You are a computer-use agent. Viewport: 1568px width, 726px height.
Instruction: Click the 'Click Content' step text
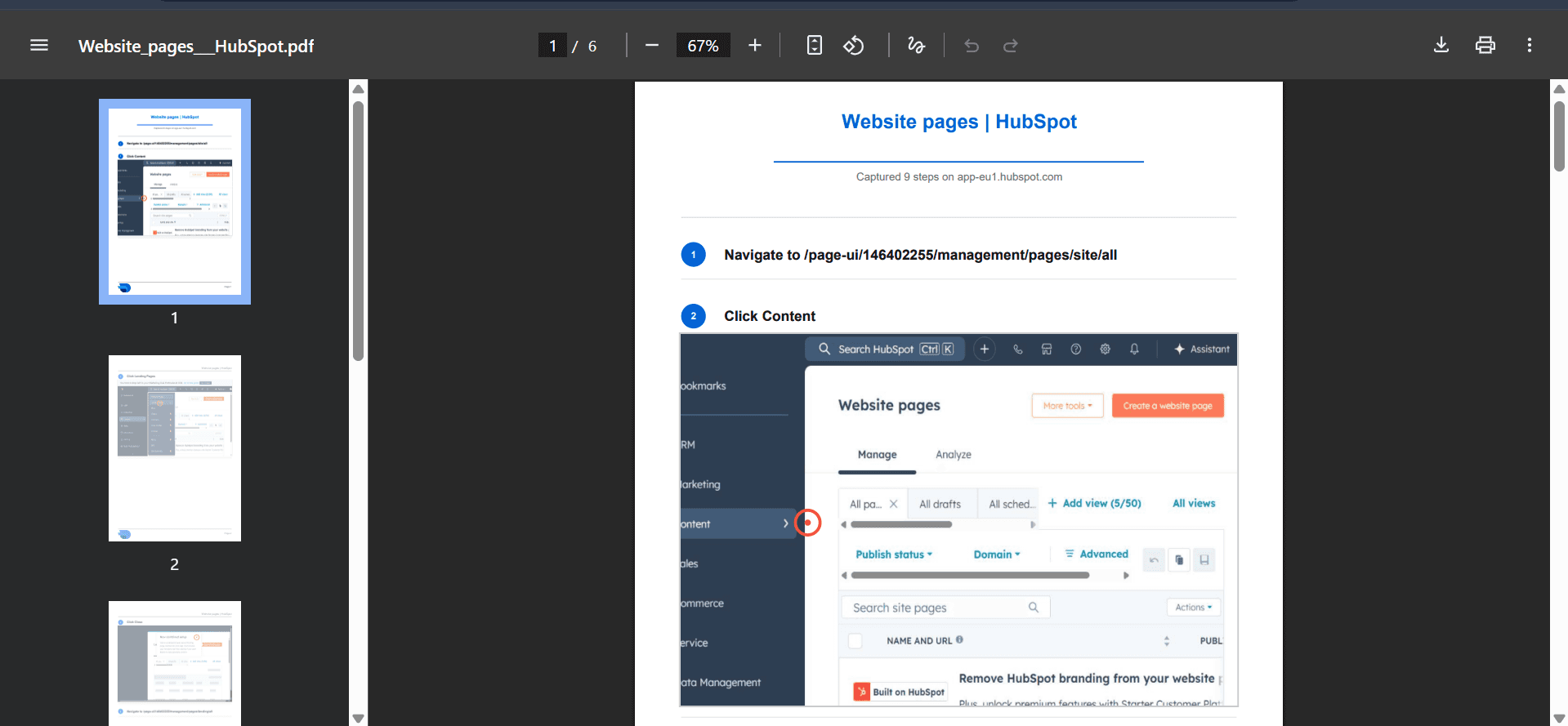770,316
